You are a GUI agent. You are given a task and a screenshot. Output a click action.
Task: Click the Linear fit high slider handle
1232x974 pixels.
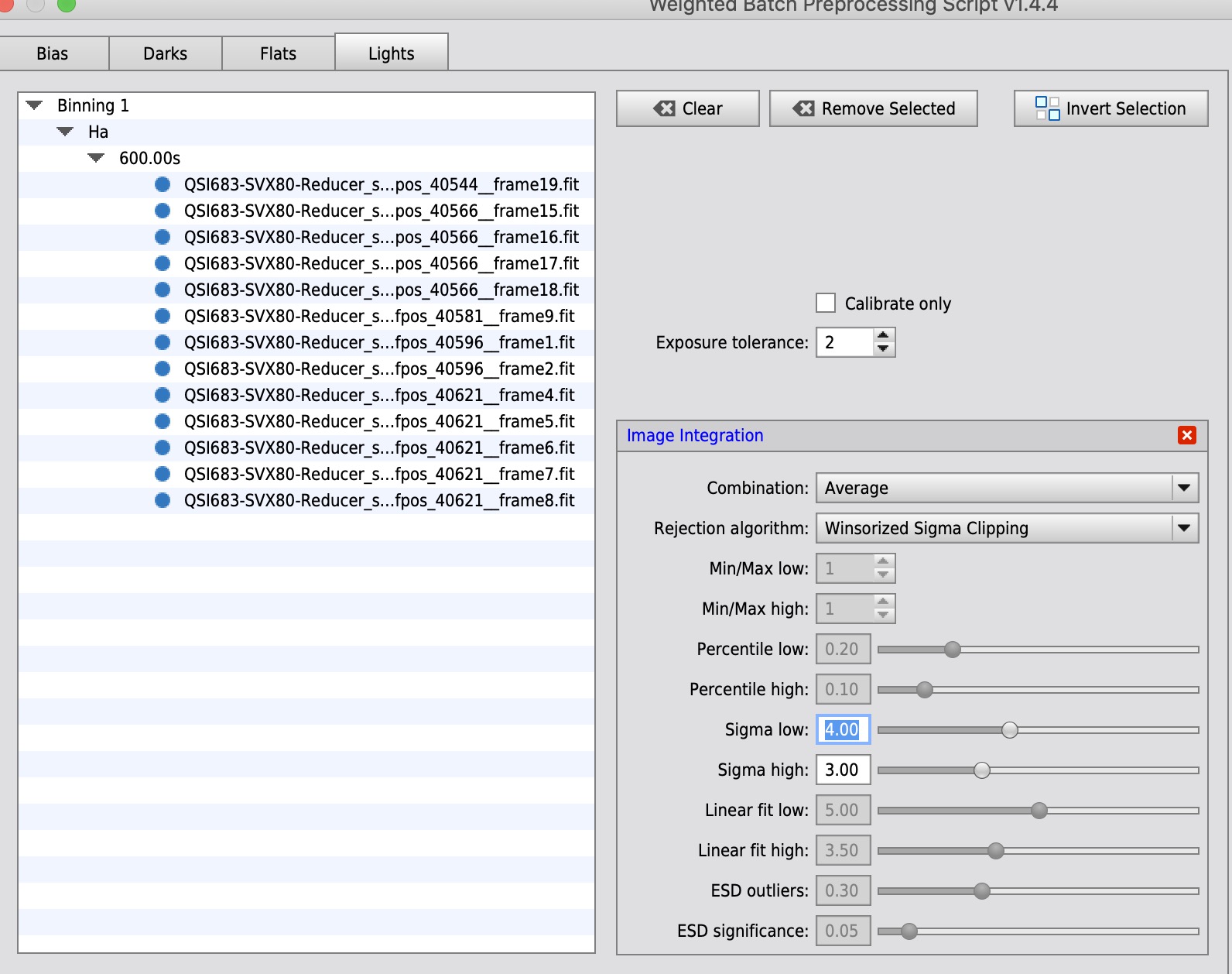coord(996,850)
